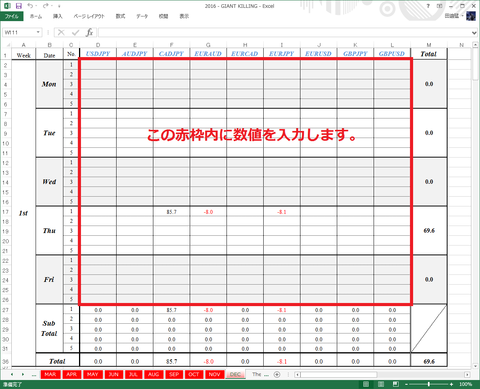480x389 pixels.
Task: Open the Undo history dropdown arrow
Action: pyautogui.click(x=37, y=6)
